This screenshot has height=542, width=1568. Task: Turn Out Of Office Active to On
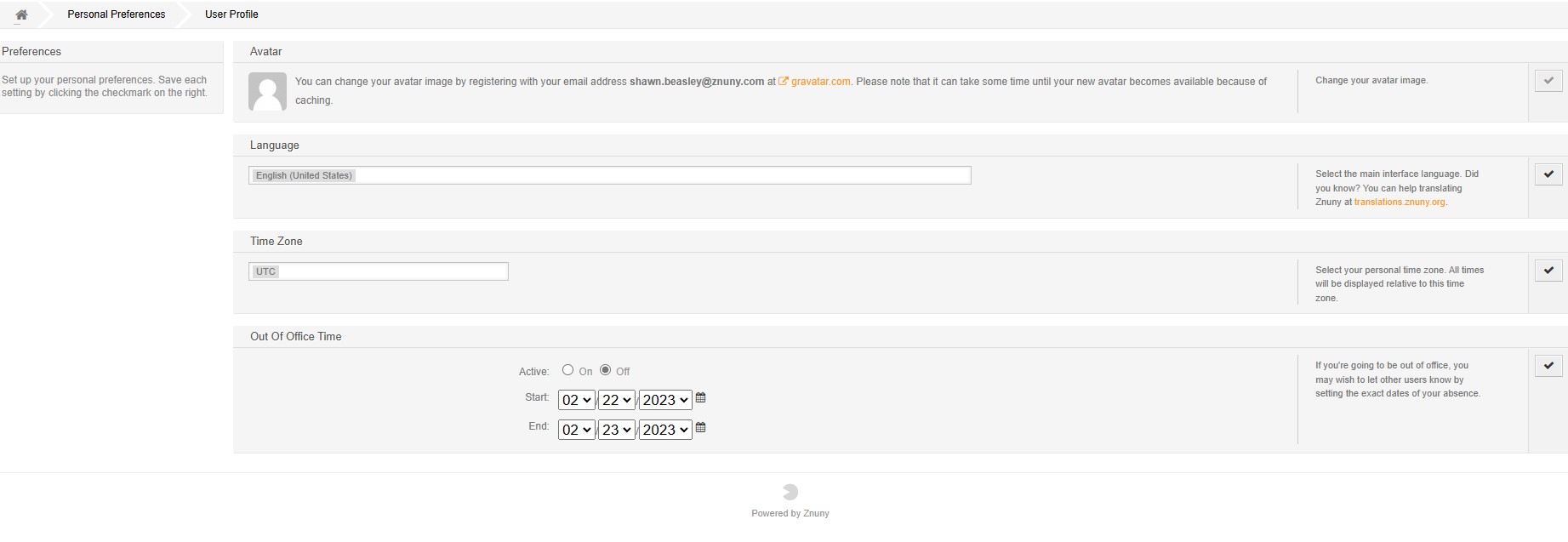coord(567,370)
